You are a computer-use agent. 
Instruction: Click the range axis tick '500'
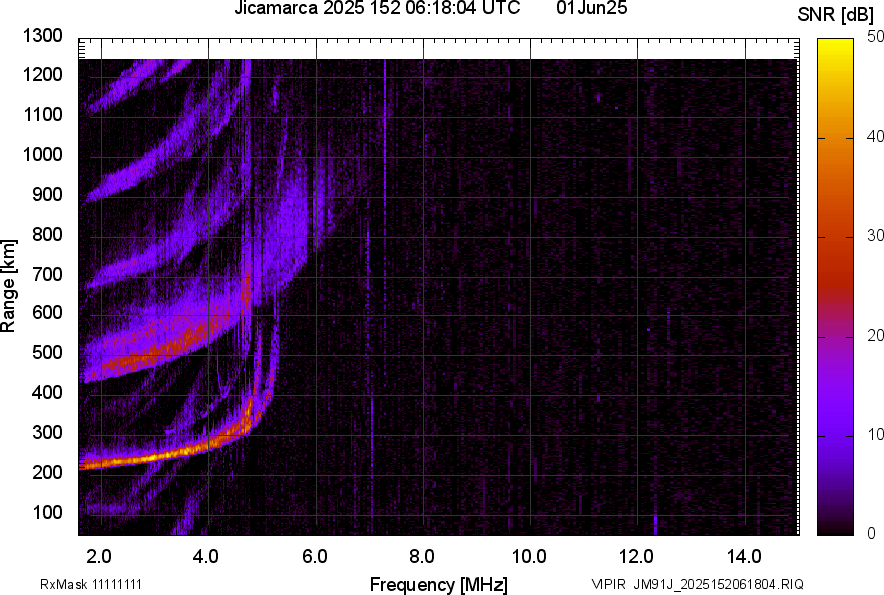pos(47,352)
